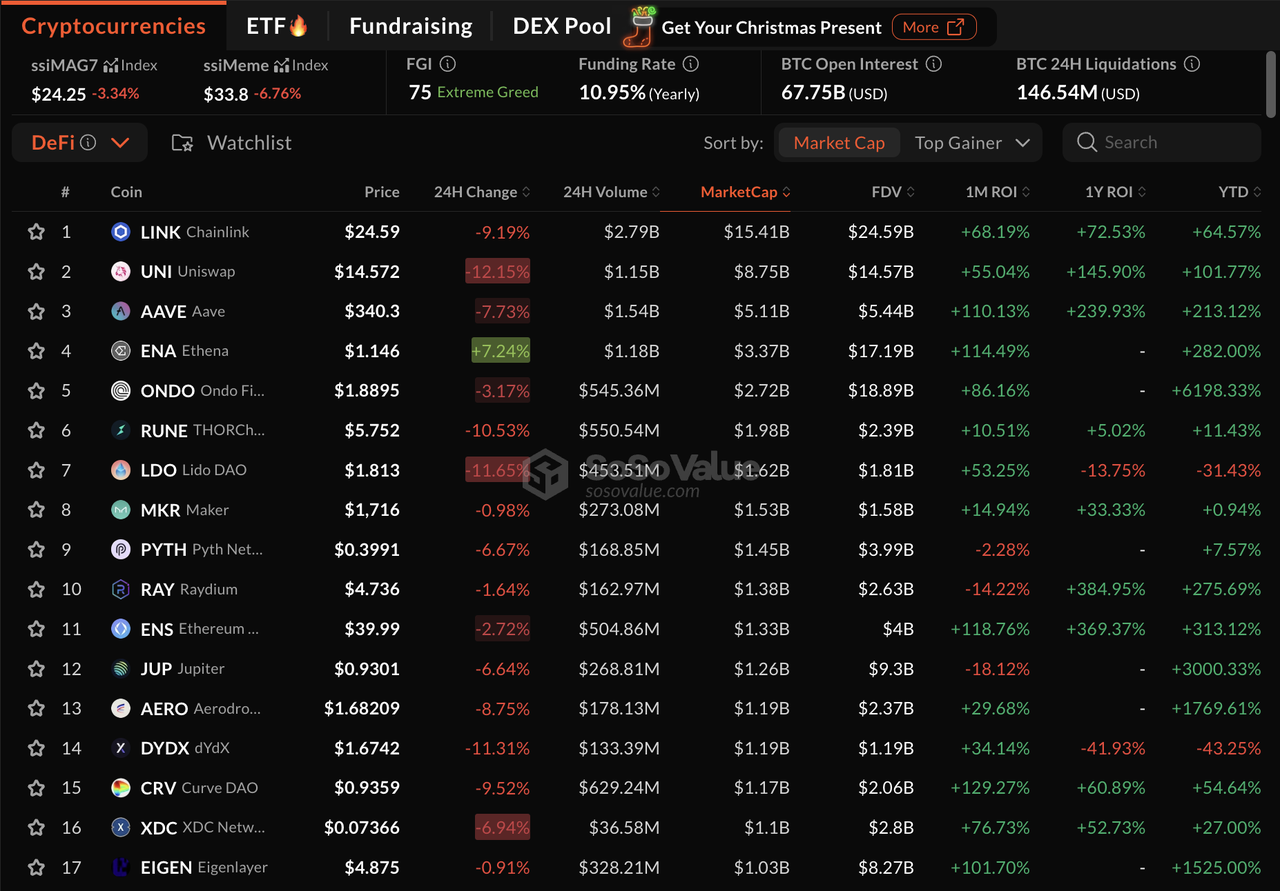Viewport: 1280px width, 891px height.
Task: Toggle the favorite star for ENA
Action: pos(36,351)
